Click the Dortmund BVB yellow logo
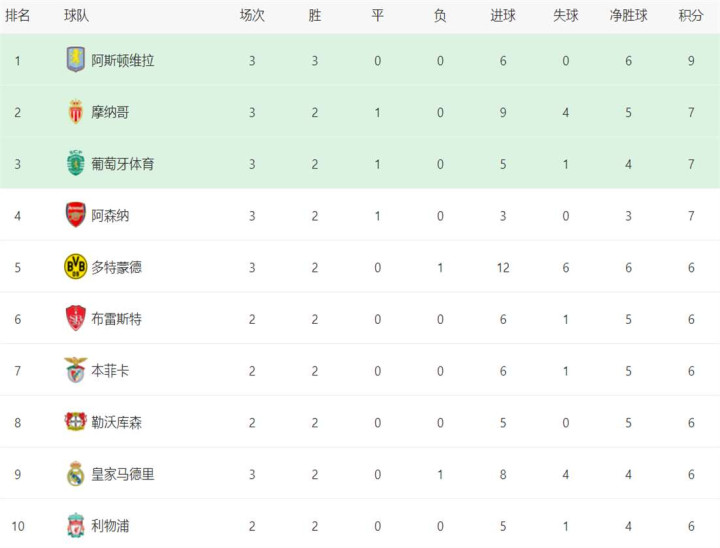 pyautogui.click(x=76, y=266)
